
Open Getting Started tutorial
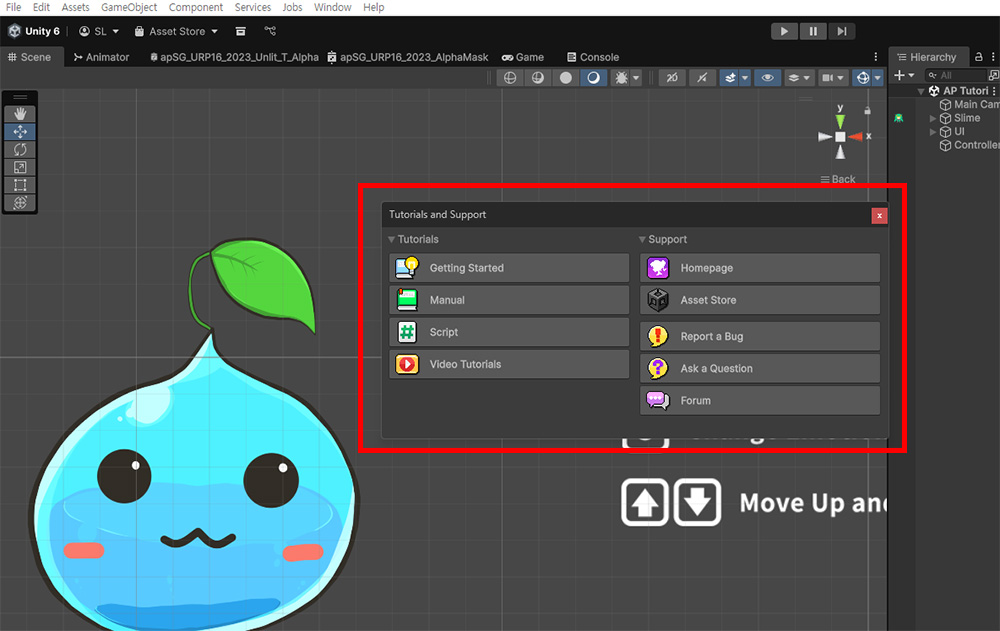[509, 268]
